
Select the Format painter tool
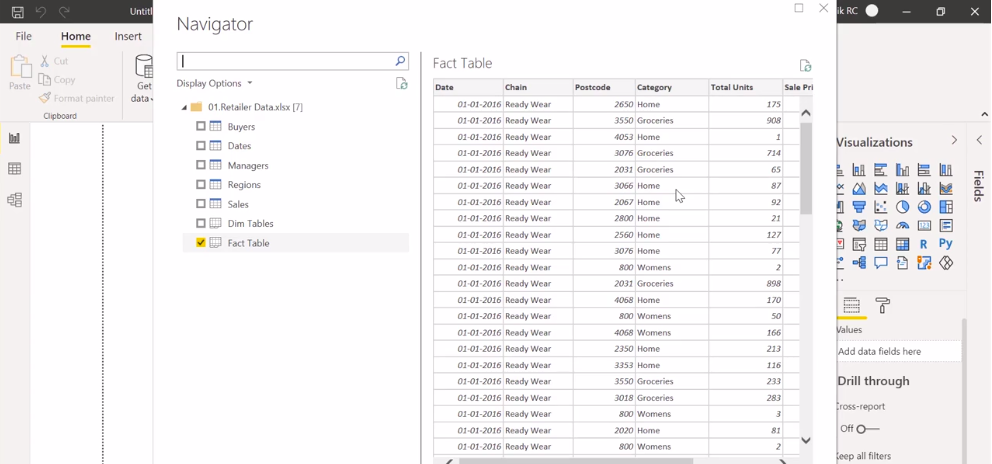77,98
